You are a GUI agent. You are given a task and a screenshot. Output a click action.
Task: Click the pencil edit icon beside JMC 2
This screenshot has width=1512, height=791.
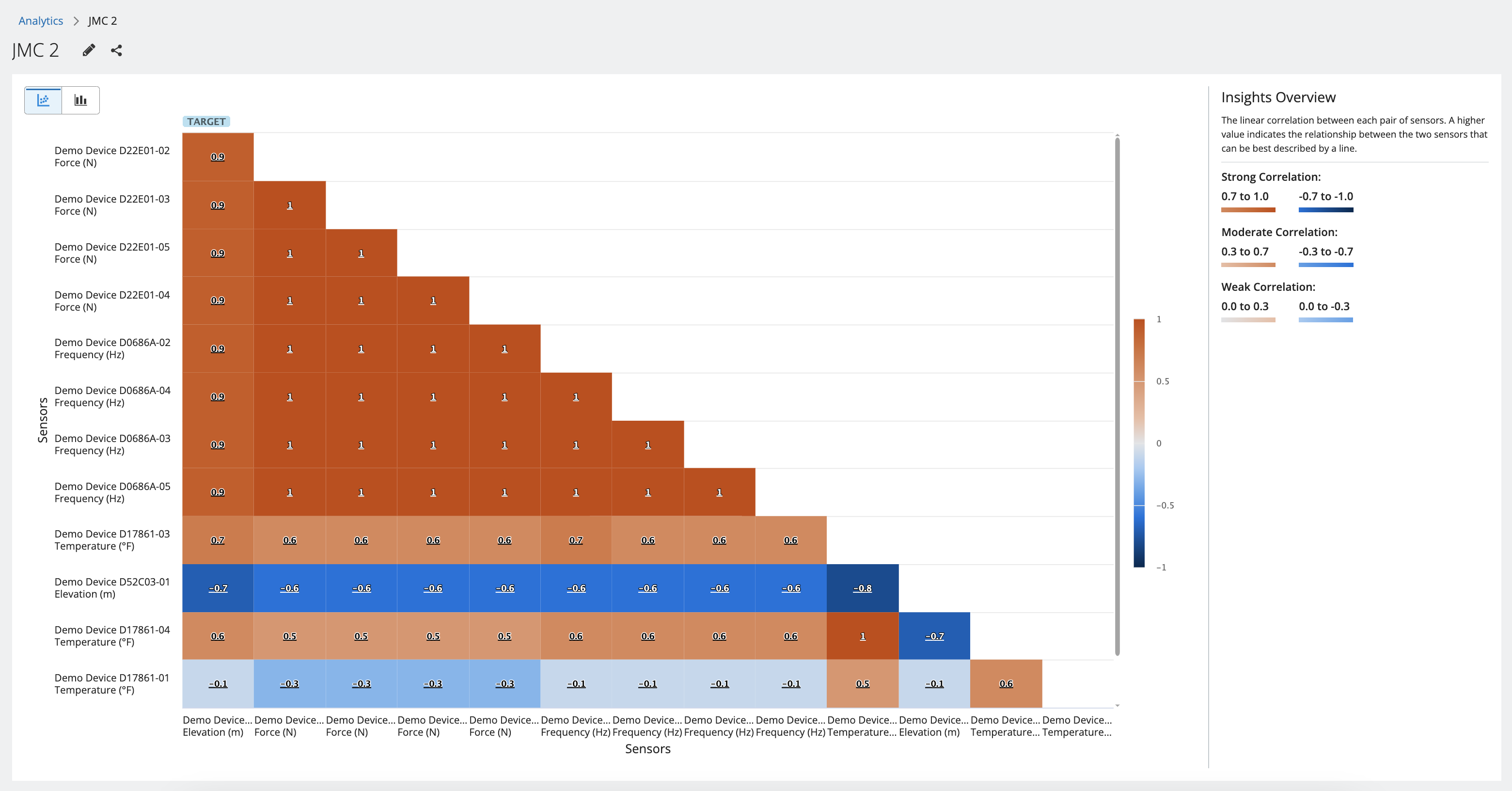(89, 50)
